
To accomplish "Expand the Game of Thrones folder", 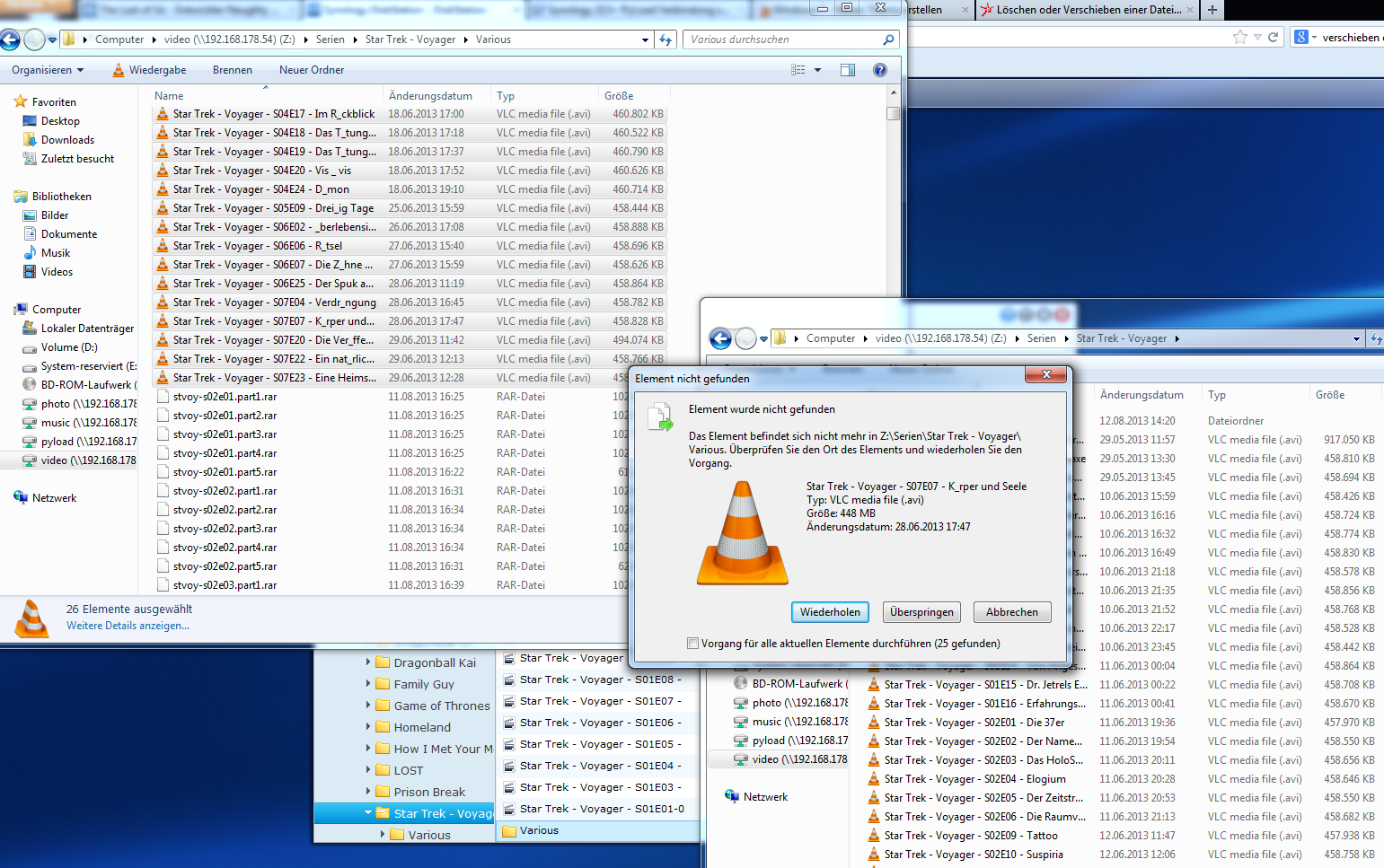I will click(x=368, y=706).
